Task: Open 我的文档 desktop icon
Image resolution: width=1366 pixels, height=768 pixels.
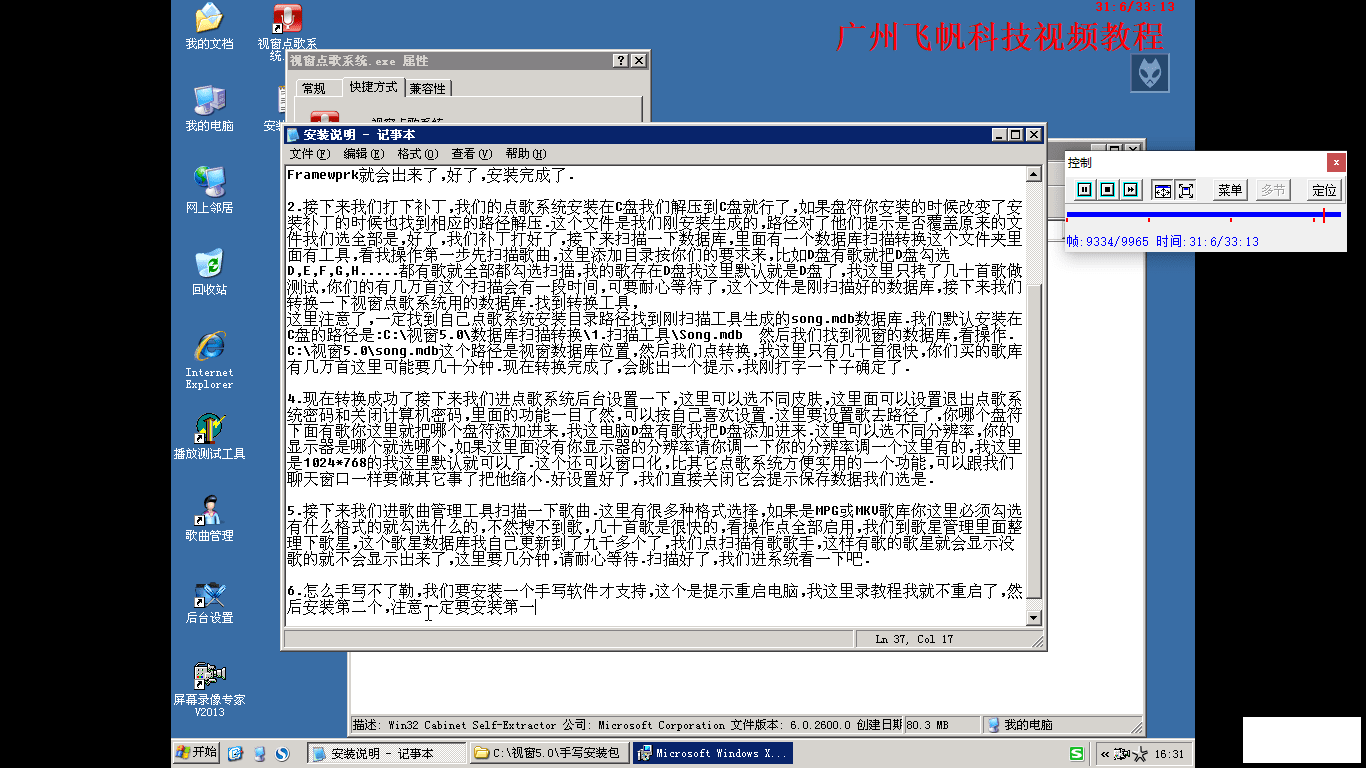Action: [209, 27]
